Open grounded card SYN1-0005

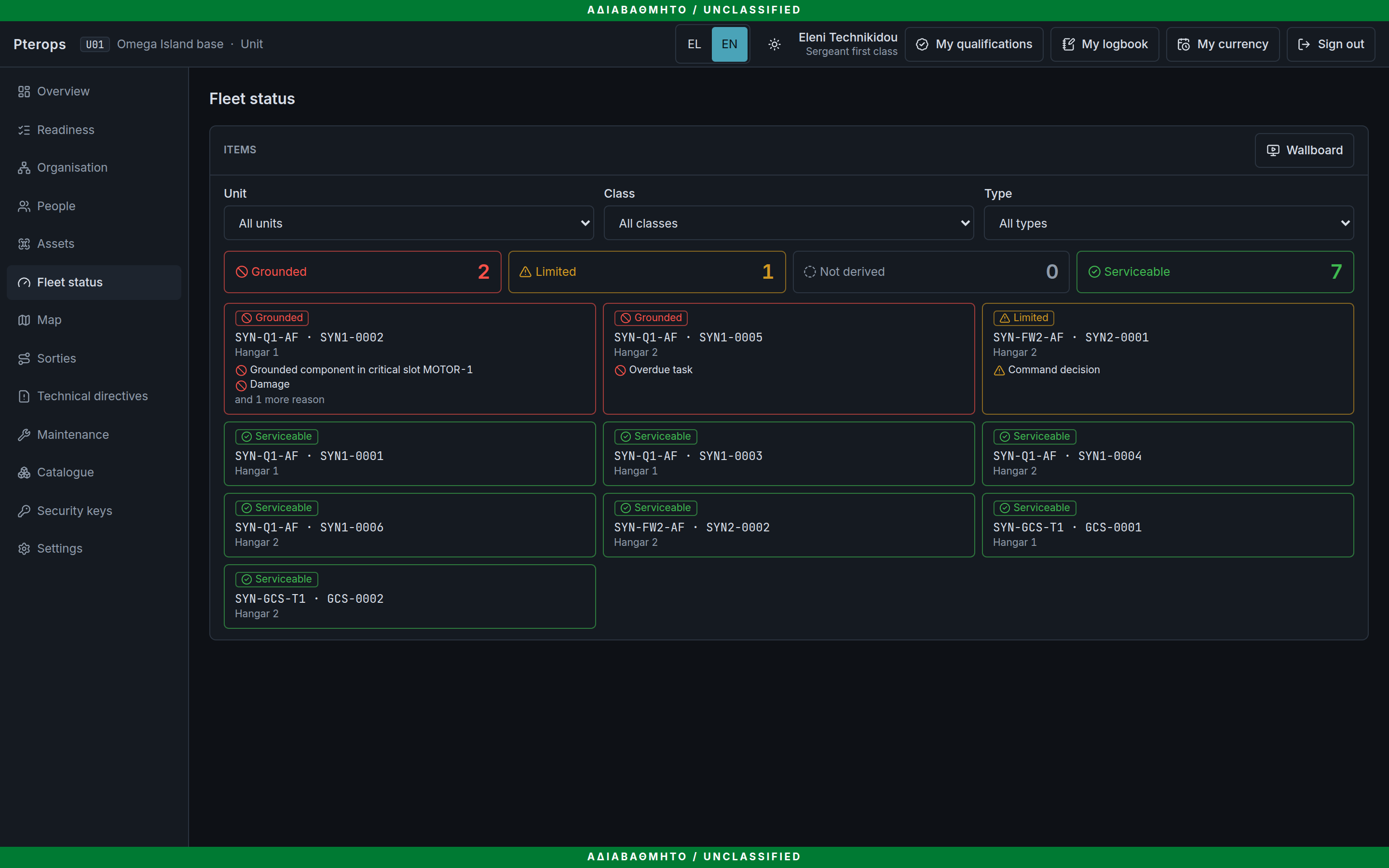pyautogui.click(x=789, y=359)
